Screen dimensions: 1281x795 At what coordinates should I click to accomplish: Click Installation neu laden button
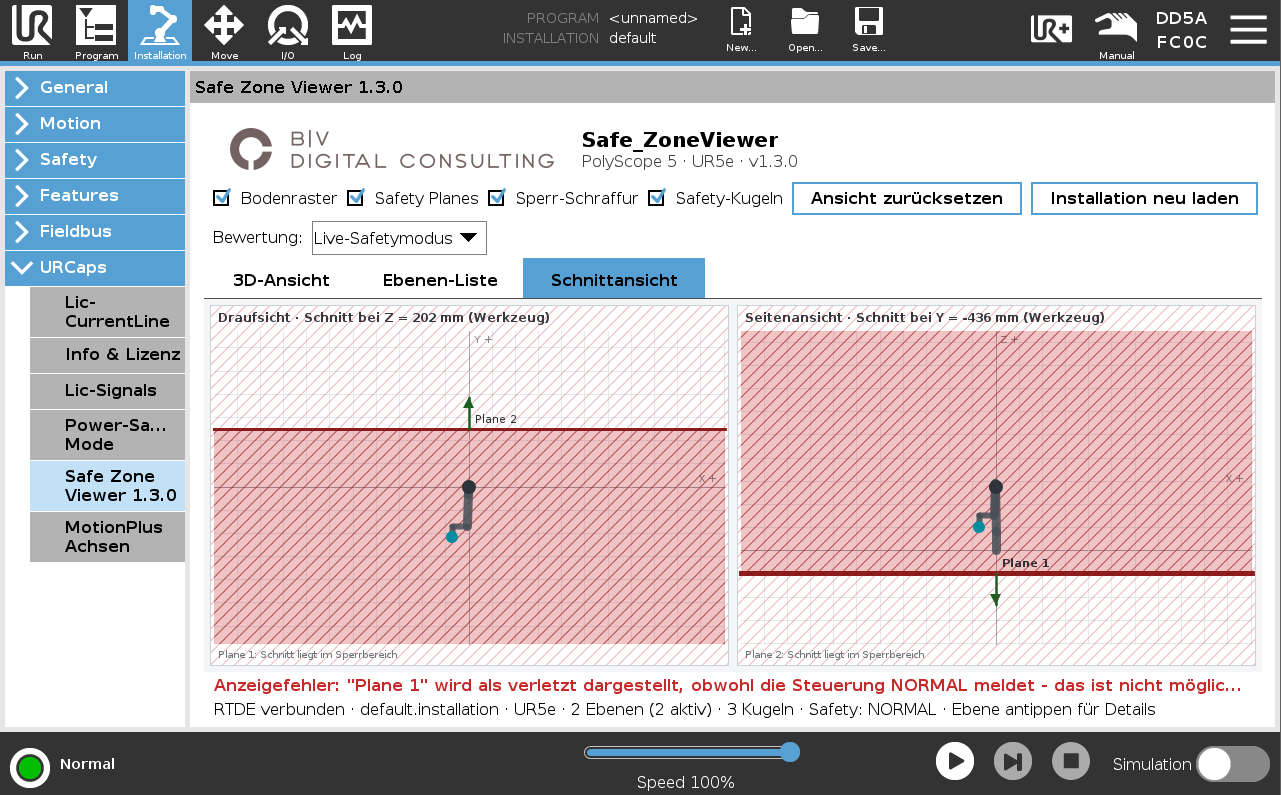(1144, 198)
